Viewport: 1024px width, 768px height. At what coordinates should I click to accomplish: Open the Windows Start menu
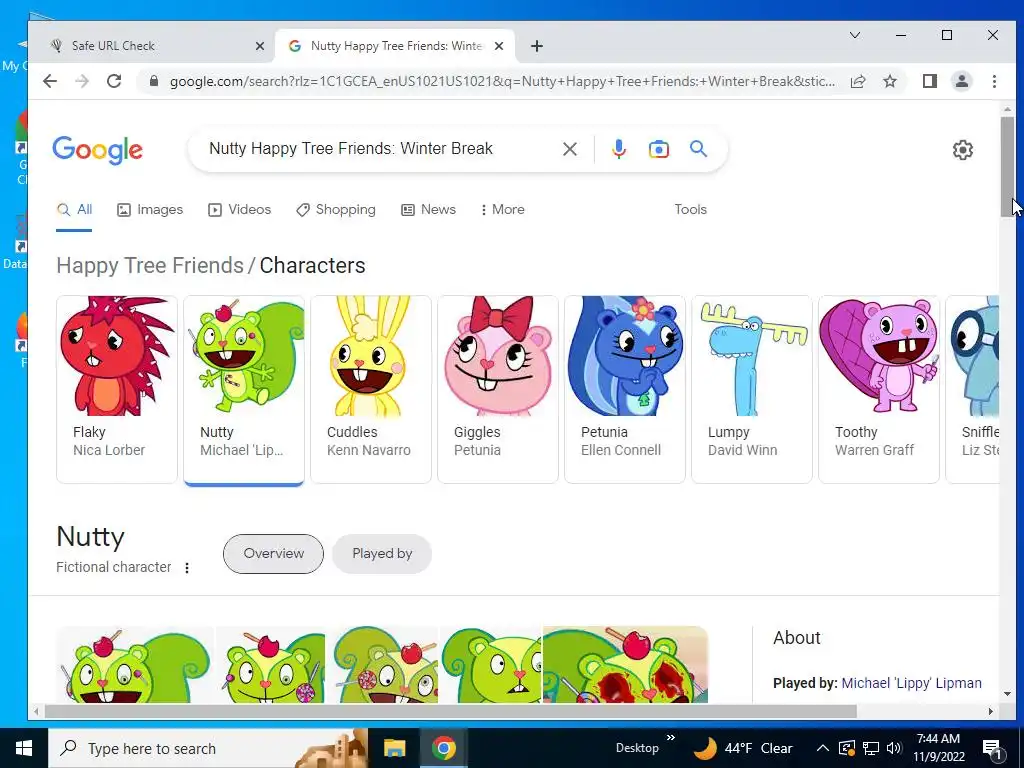click(x=24, y=748)
